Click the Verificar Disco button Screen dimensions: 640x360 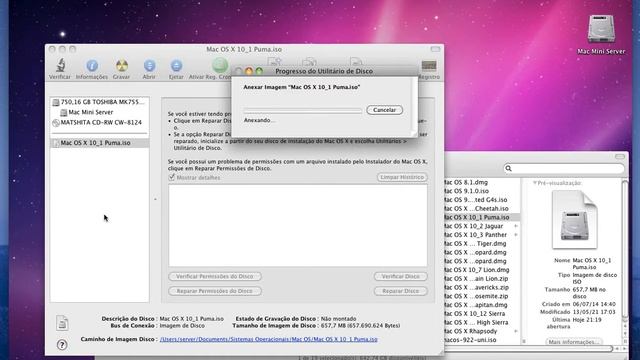click(400, 276)
